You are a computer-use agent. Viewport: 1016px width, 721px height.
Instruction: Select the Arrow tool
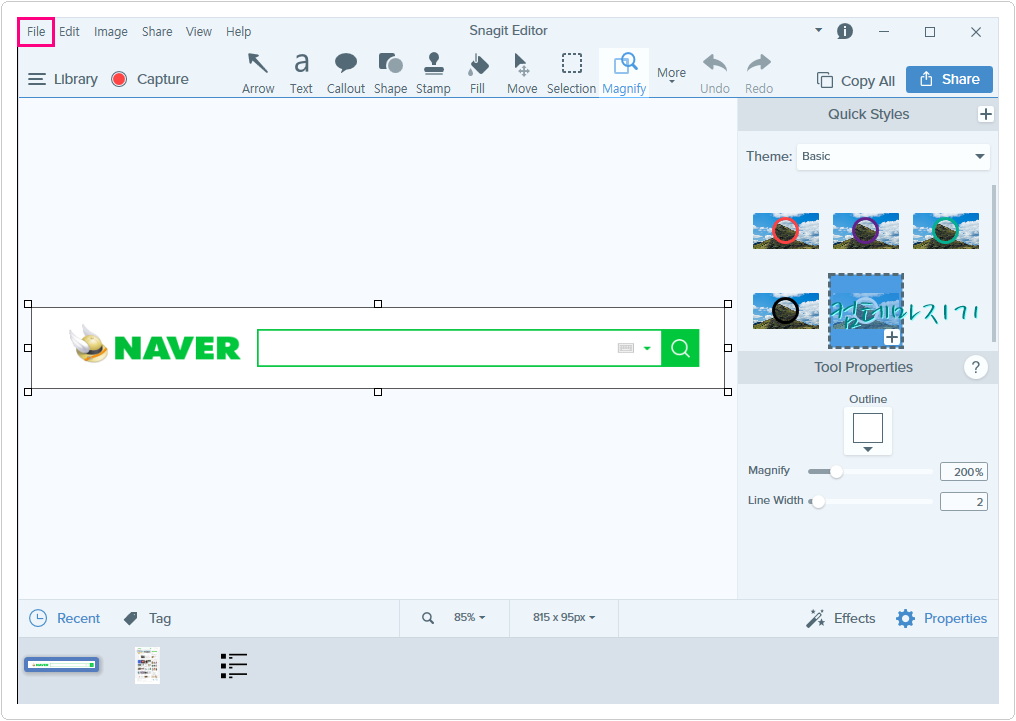(x=258, y=73)
